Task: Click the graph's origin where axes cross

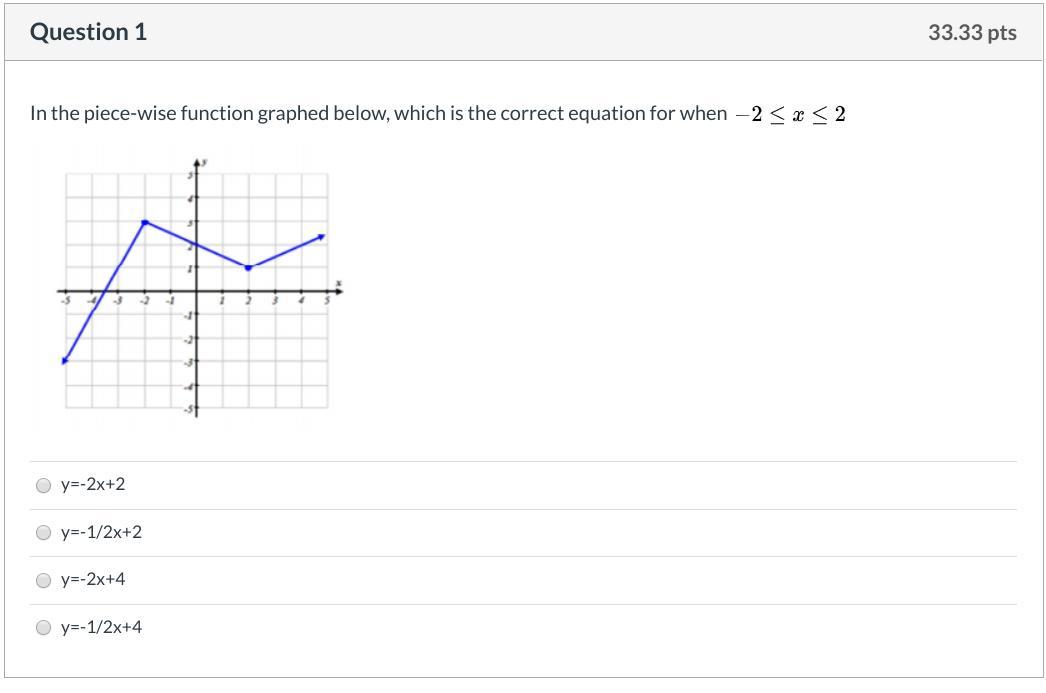Action: [x=196, y=291]
